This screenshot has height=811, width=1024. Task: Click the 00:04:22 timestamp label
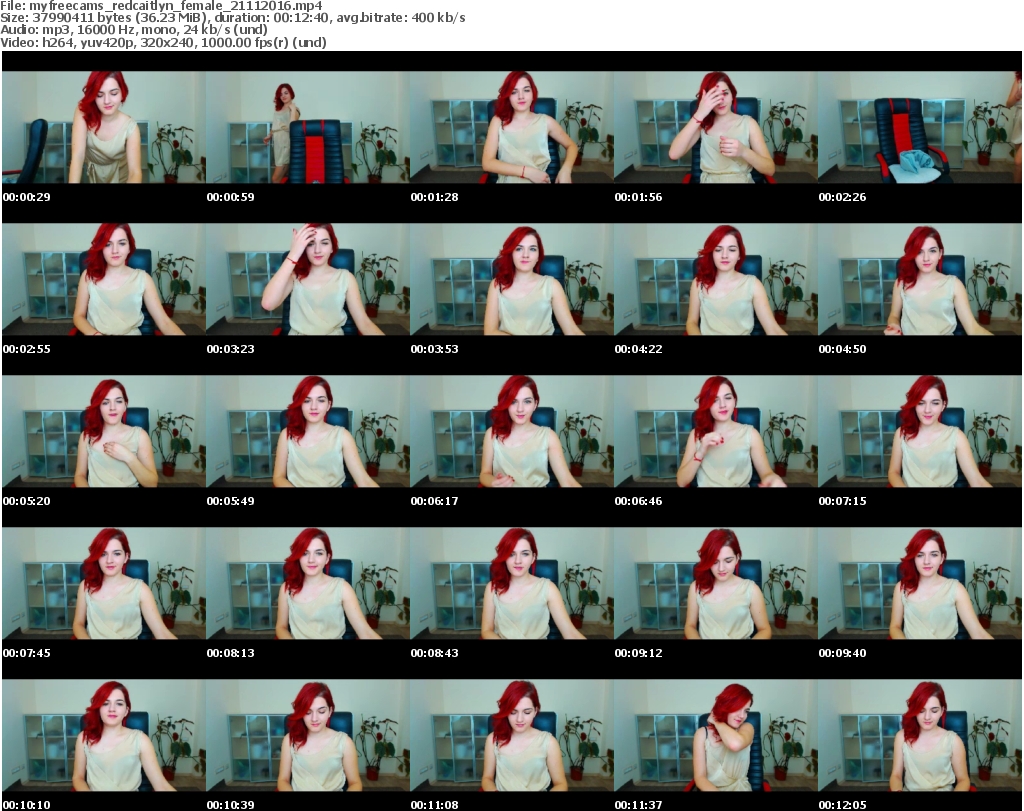pos(638,349)
